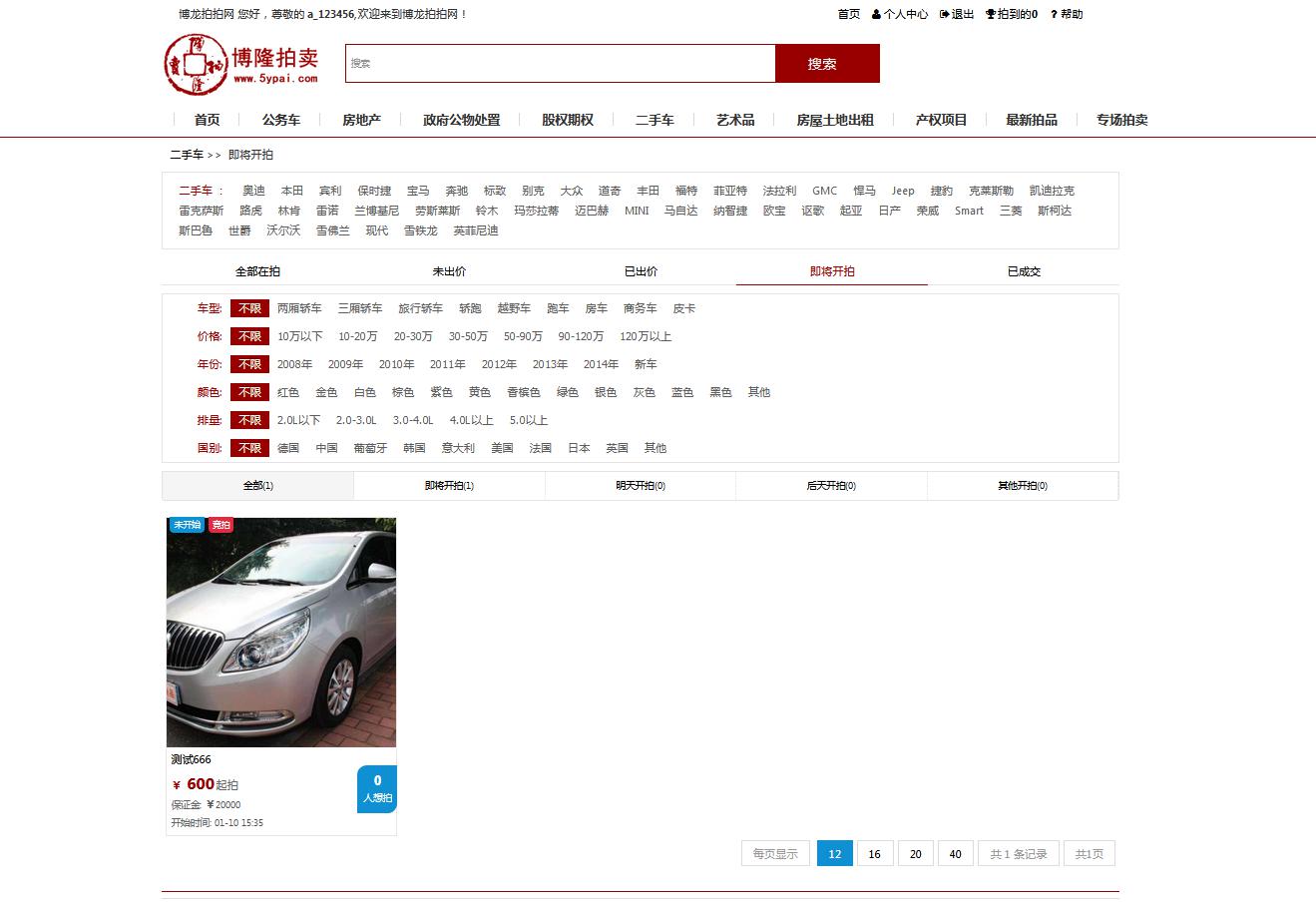Select 不限 in the 价格 row
Viewport: 1316px width, 902px height.
[x=249, y=336]
